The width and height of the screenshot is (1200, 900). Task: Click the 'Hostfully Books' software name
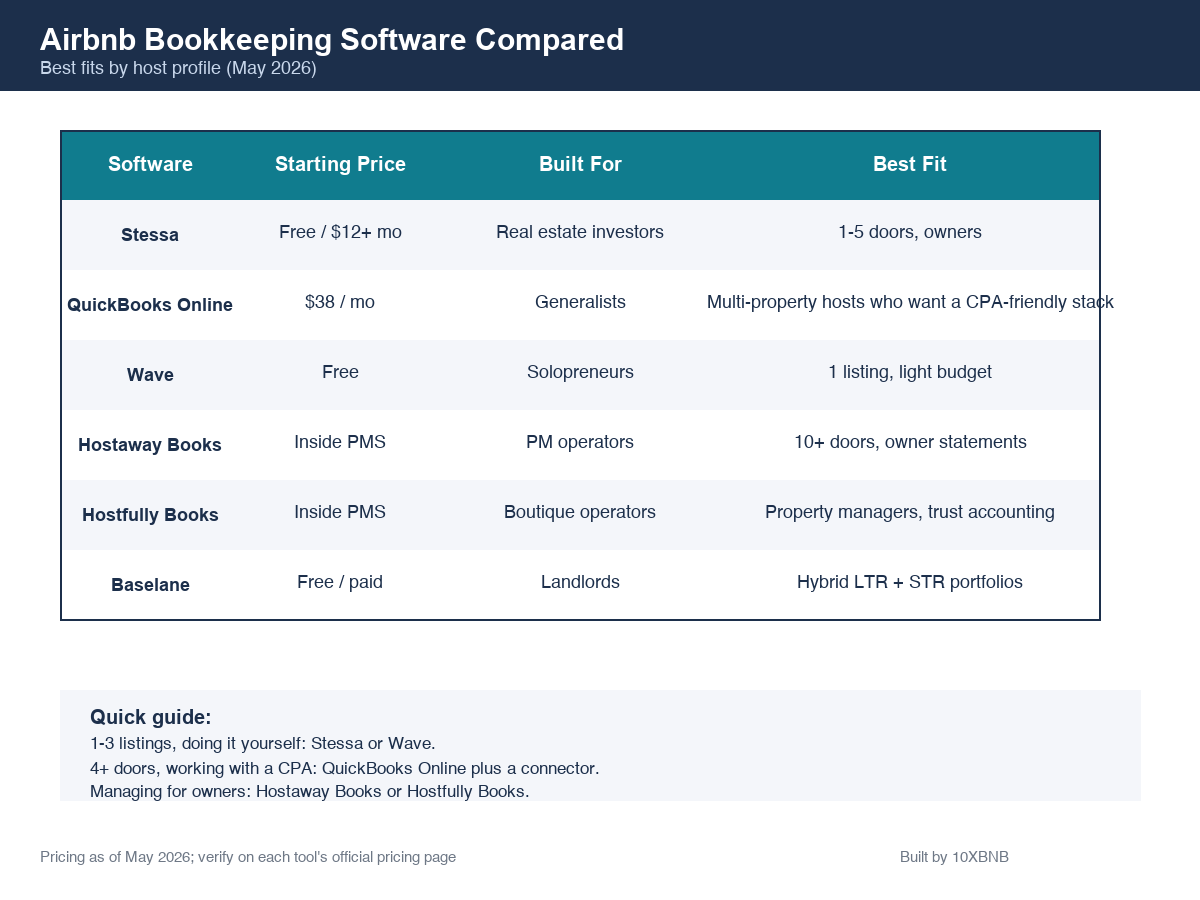(x=150, y=515)
